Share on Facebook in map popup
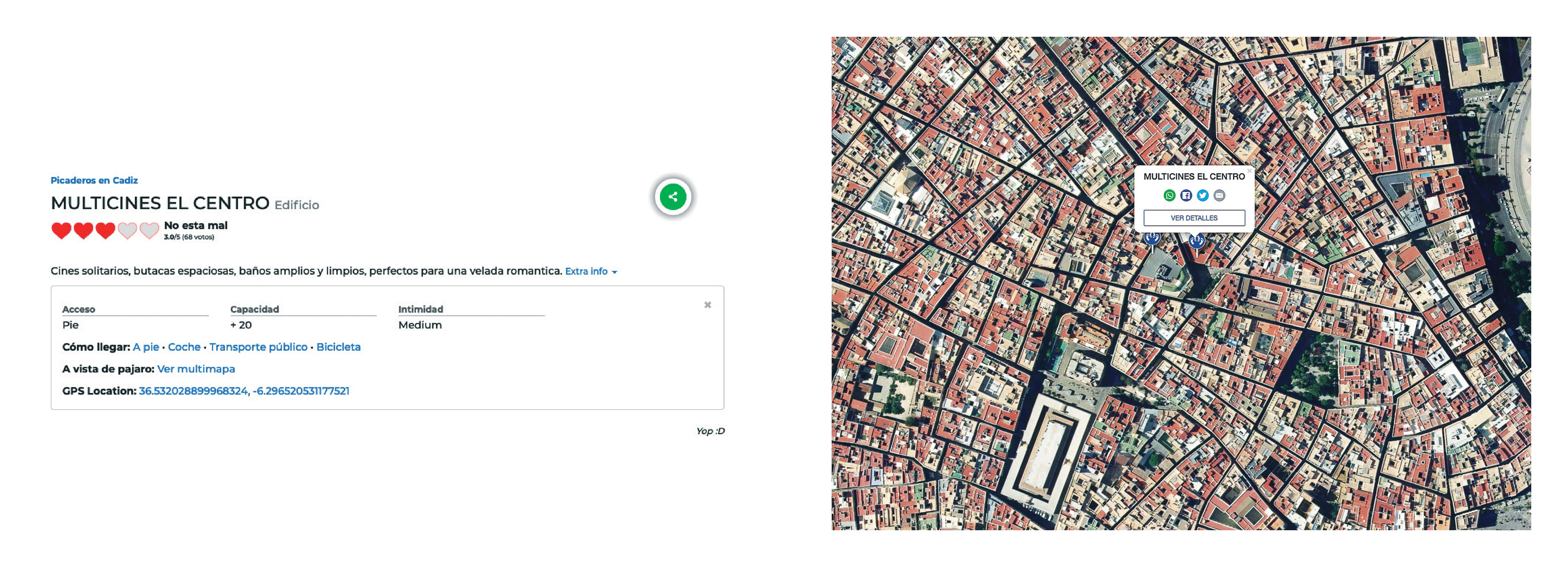This screenshot has width=1568, height=567. [1186, 196]
